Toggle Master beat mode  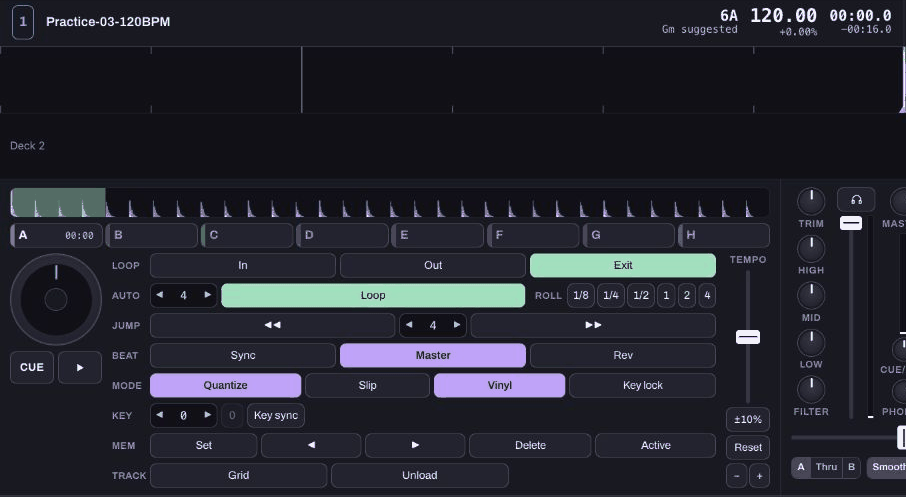point(433,355)
